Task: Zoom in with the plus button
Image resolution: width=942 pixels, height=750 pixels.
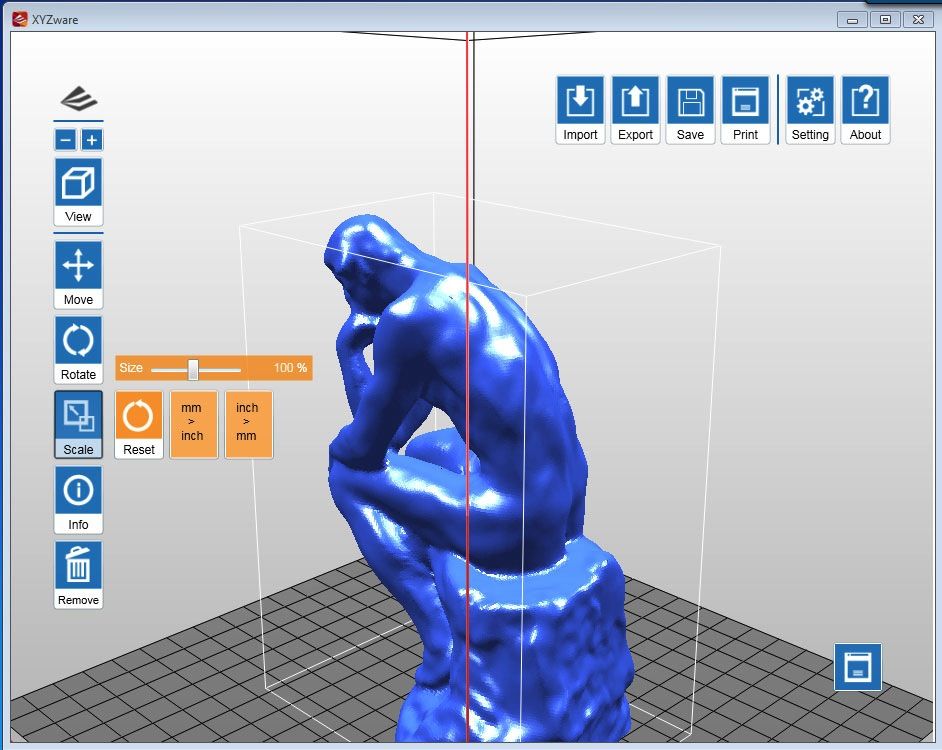Action: (91, 140)
